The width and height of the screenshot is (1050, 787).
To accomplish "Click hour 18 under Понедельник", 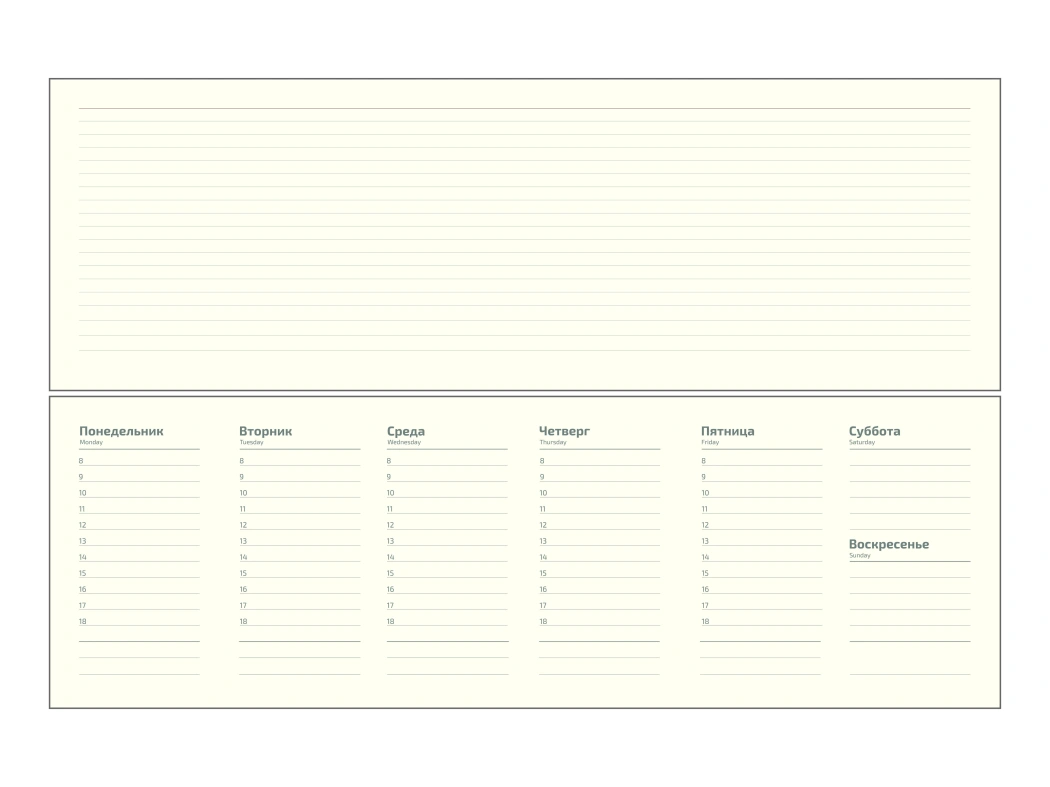I will 82,622.
